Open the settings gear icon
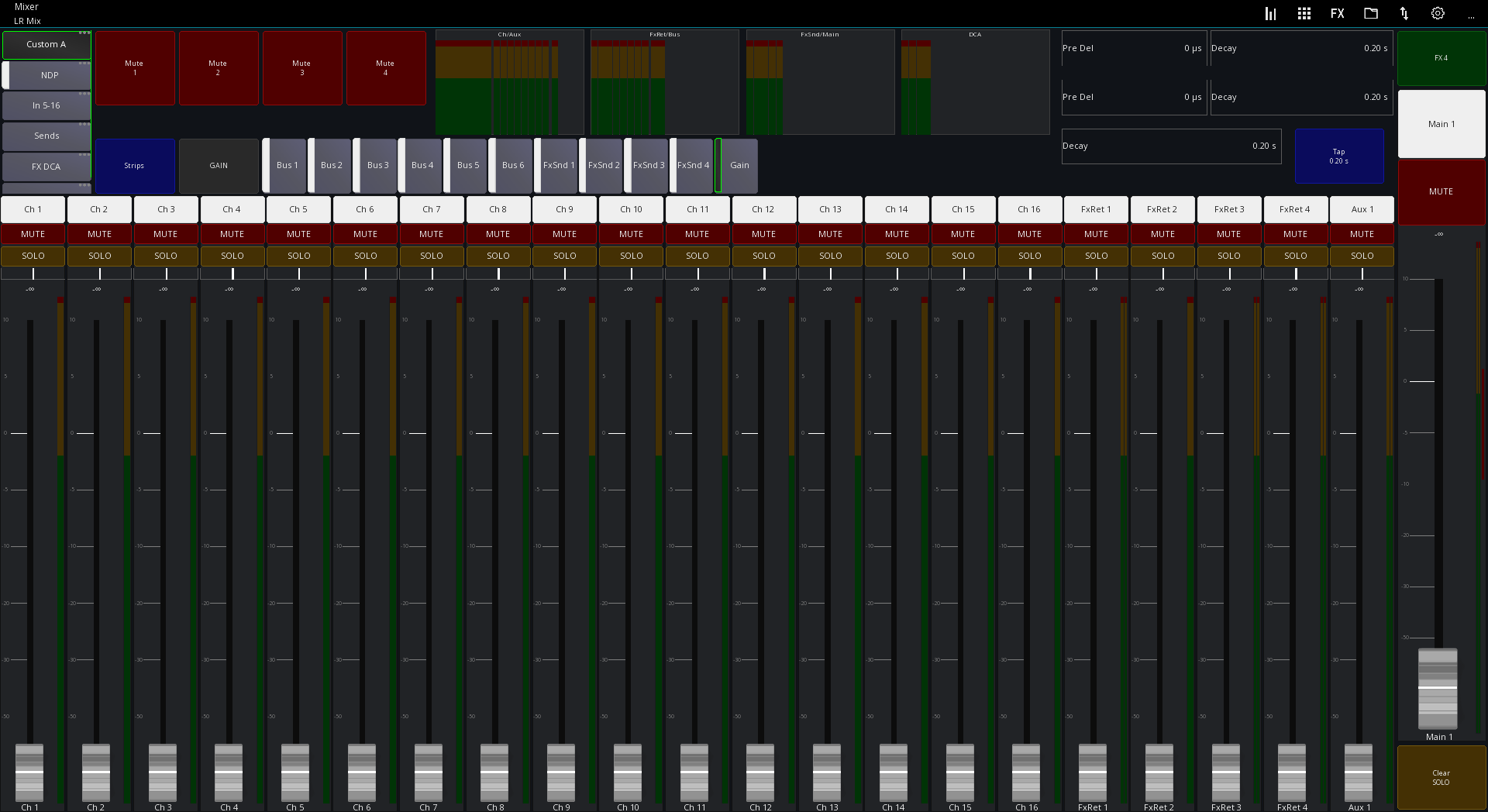The image size is (1488, 812). (1438, 13)
